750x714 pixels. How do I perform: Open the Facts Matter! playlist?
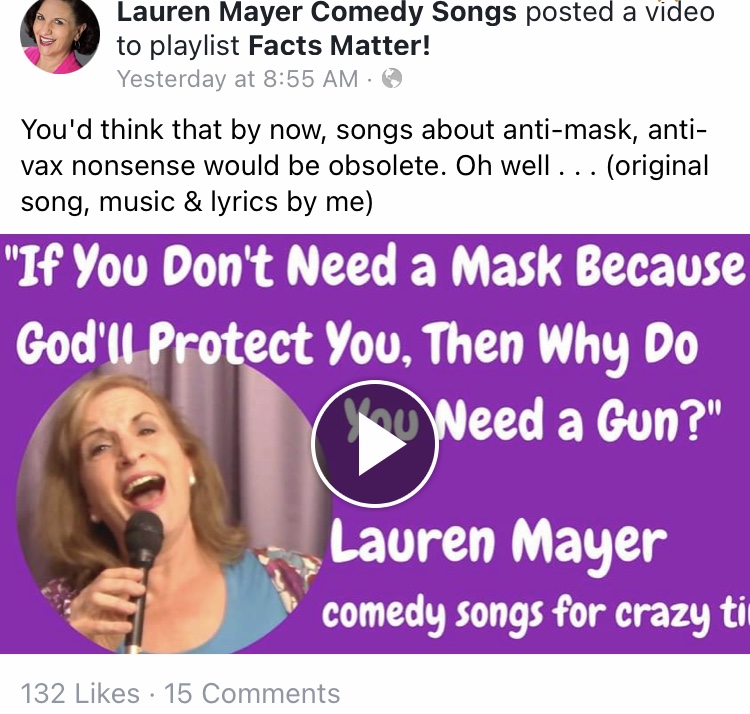(x=340, y=46)
